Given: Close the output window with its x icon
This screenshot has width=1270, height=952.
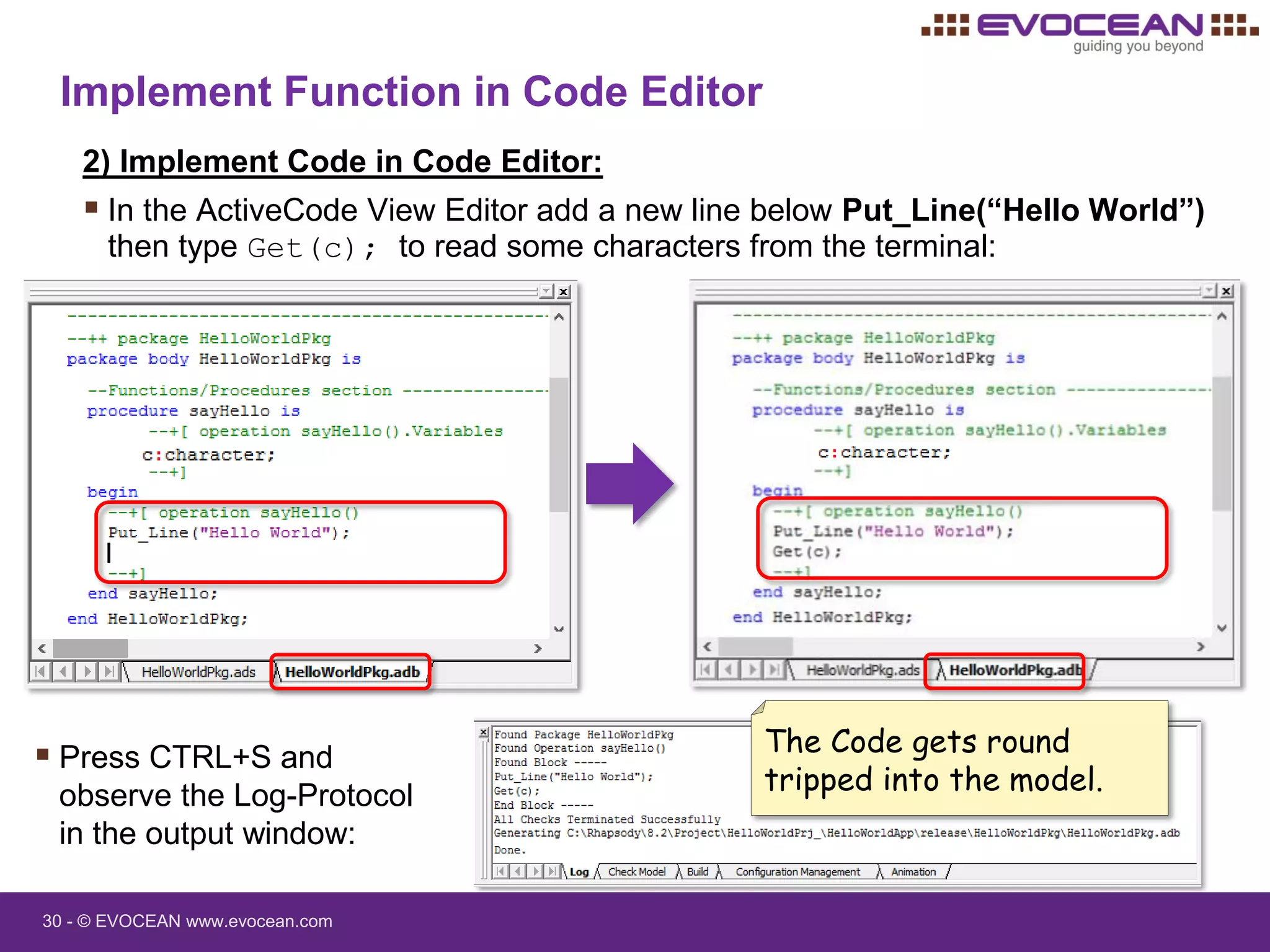Looking at the screenshot, I should (x=484, y=733).
